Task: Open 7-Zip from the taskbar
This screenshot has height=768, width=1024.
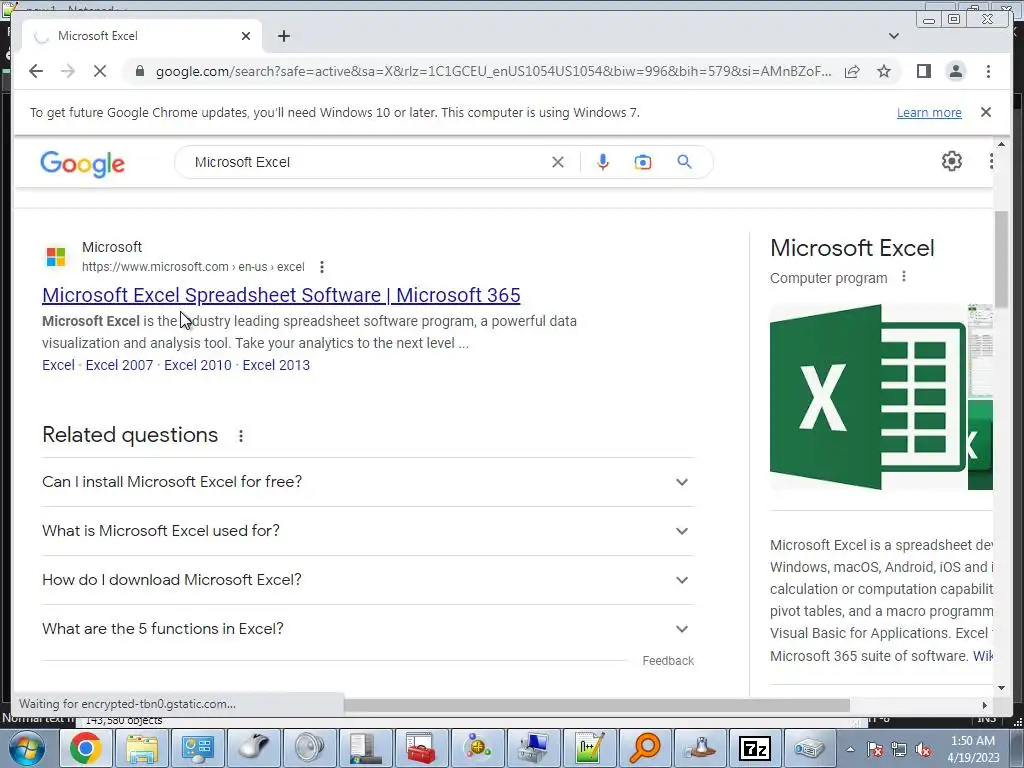Action: click(755, 748)
